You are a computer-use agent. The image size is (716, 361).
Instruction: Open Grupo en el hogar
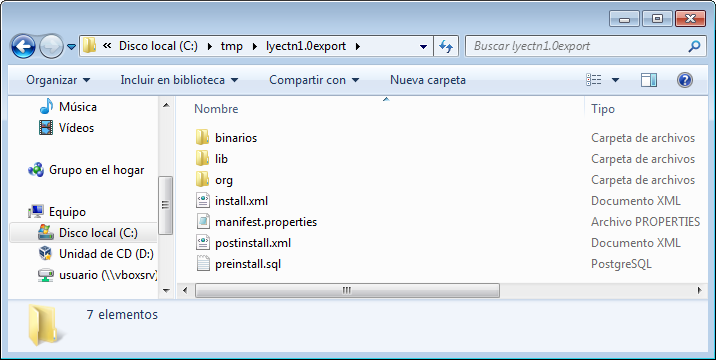point(96,170)
